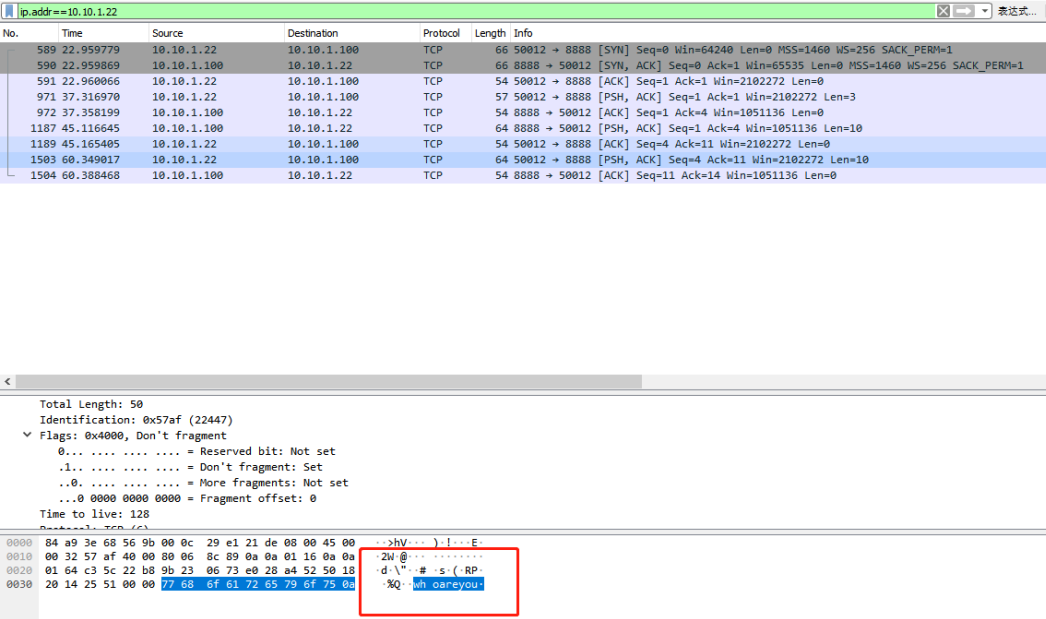Collapse the Flags: 0x4000 tree node
Image resolution: width=1046 pixels, height=619 pixels.
[x=27, y=435]
